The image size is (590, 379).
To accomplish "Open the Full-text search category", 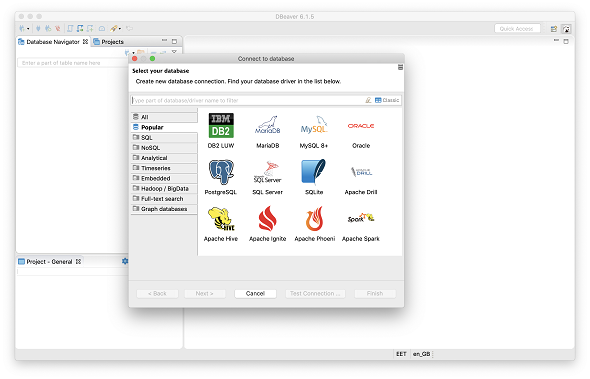I will [x=164, y=198].
